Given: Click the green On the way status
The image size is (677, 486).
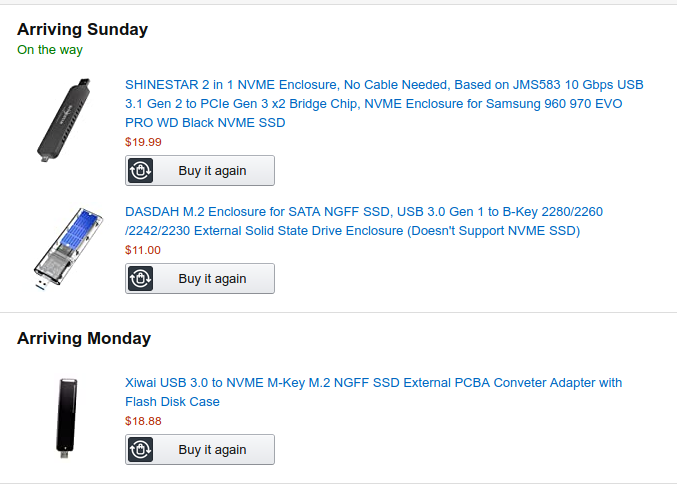Looking at the screenshot, I should tap(50, 50).
